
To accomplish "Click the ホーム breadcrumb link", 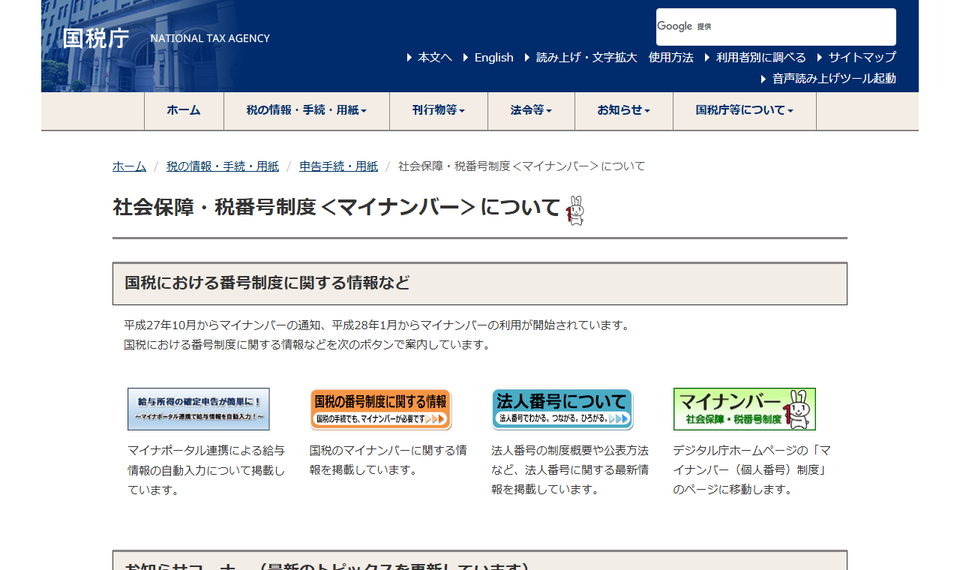I will tap(129, 167).
